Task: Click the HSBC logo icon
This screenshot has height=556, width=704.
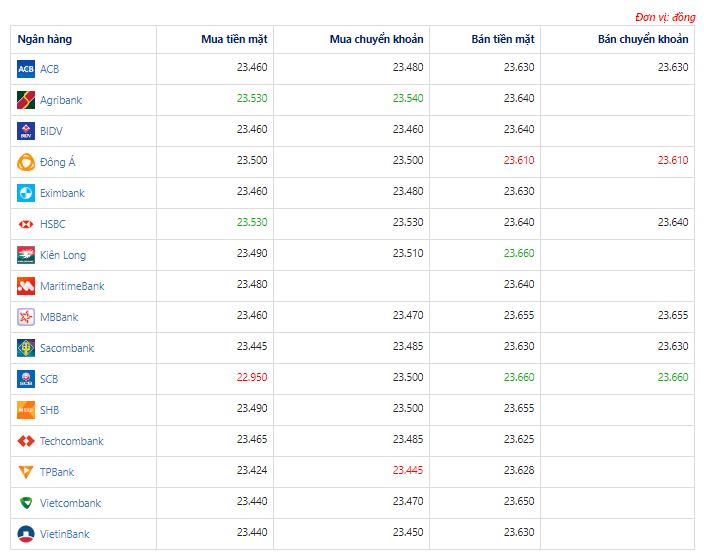Action: (26, 224)
